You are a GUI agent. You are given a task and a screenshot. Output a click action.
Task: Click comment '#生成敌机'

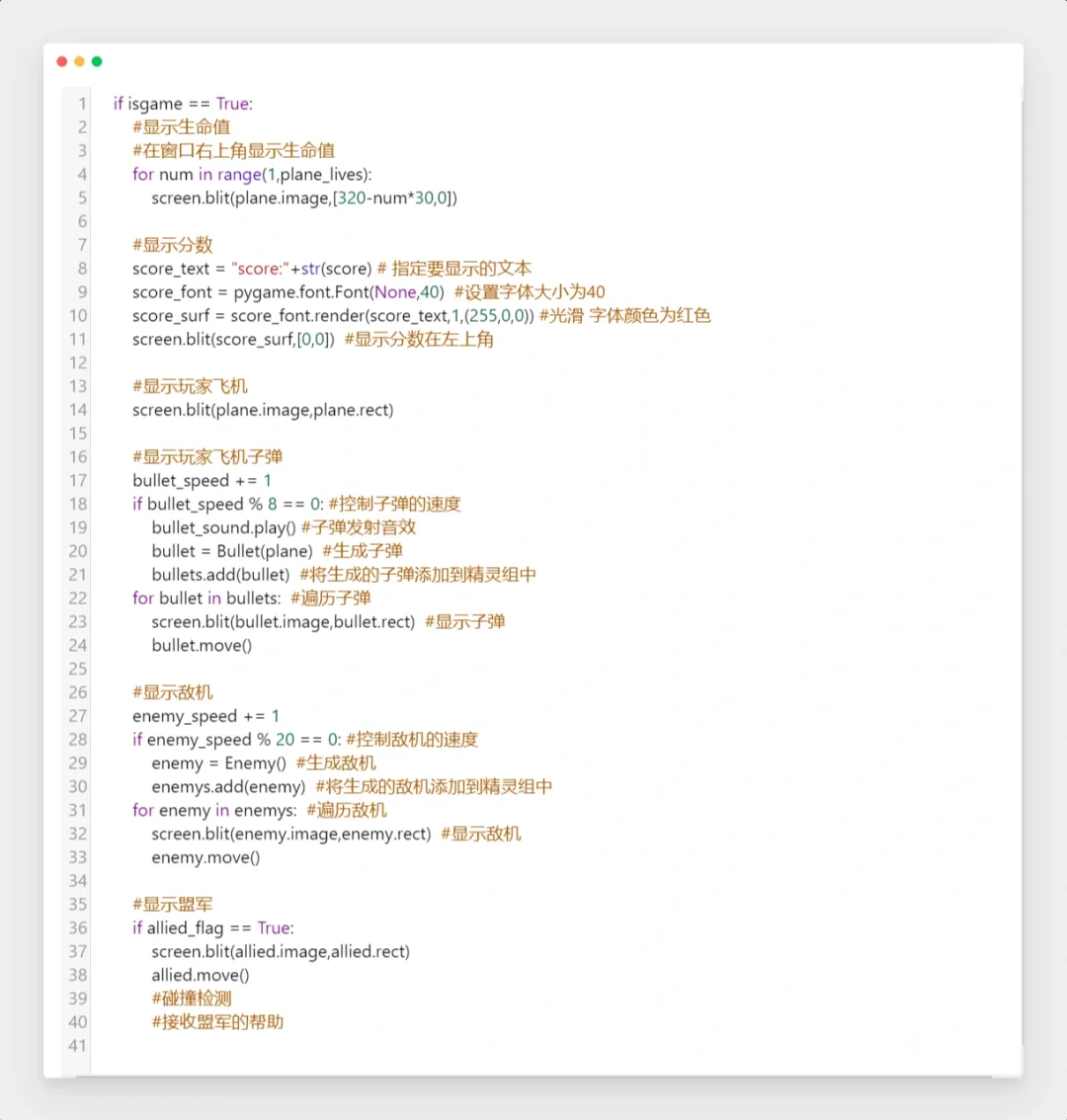336,763
